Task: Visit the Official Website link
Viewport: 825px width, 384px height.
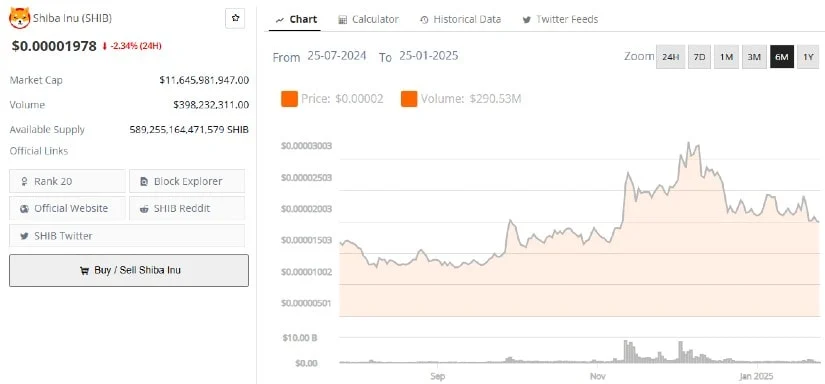Action: coord(67,208)
